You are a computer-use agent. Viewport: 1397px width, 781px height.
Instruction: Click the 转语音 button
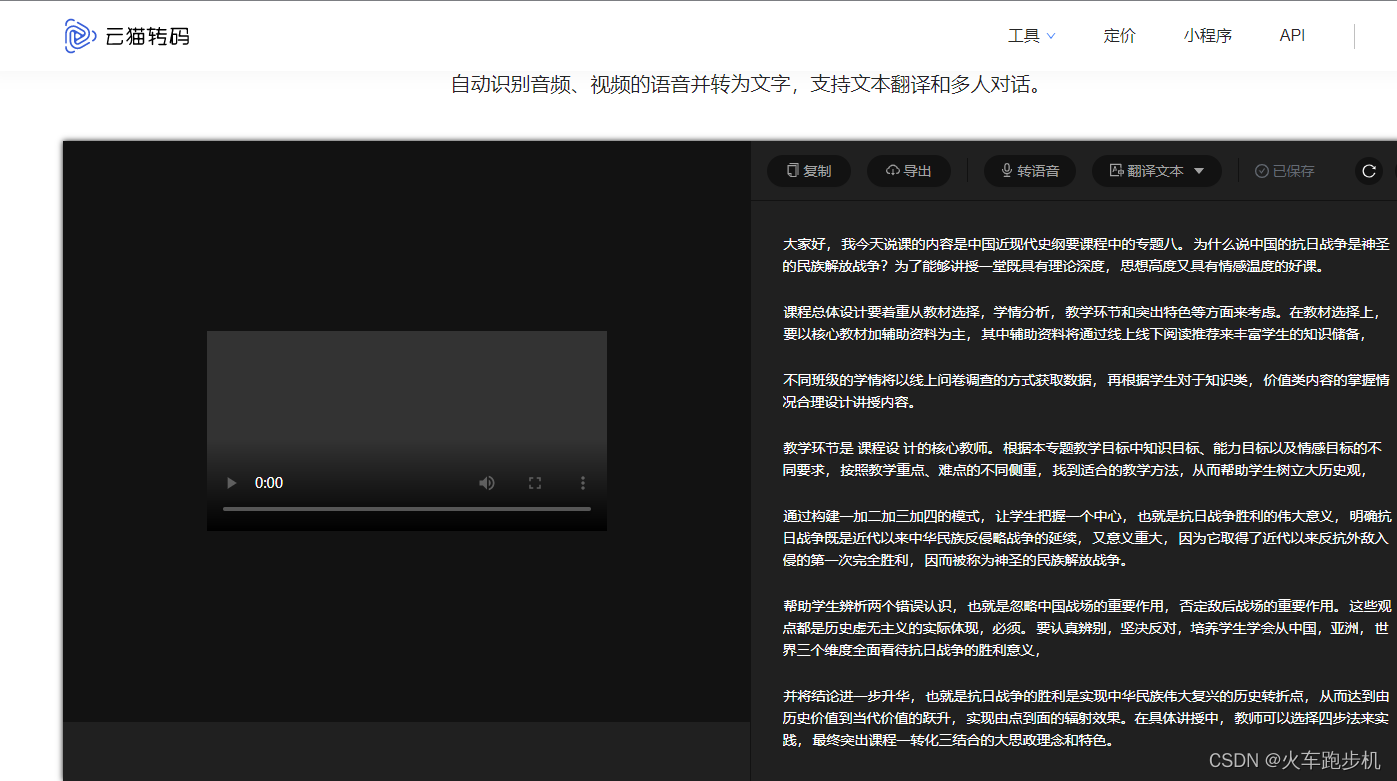coord(1030,171)
